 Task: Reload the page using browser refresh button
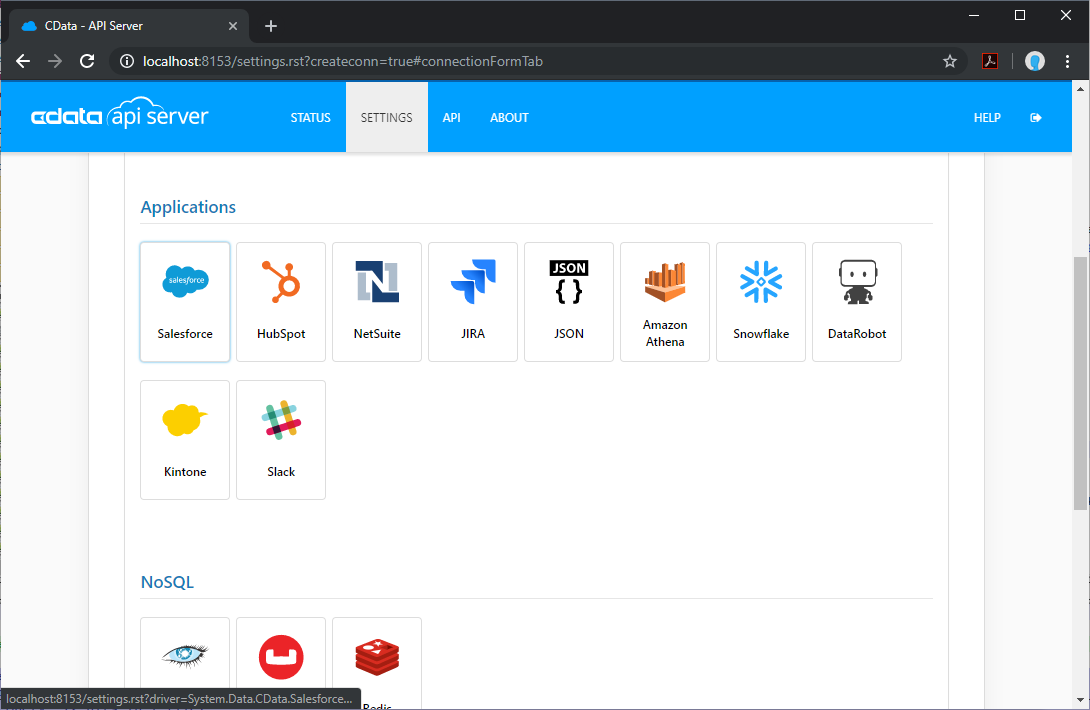click(87, 61)
